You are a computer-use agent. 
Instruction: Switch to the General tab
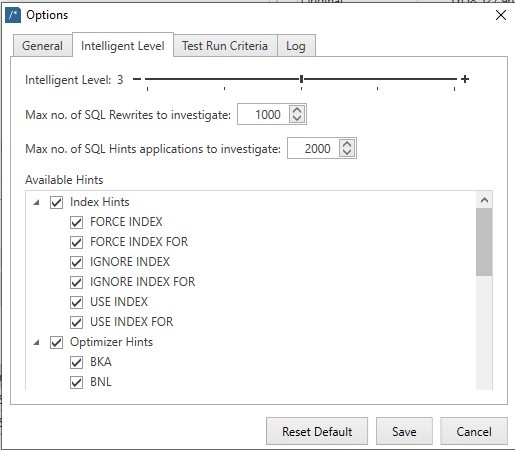42,46
